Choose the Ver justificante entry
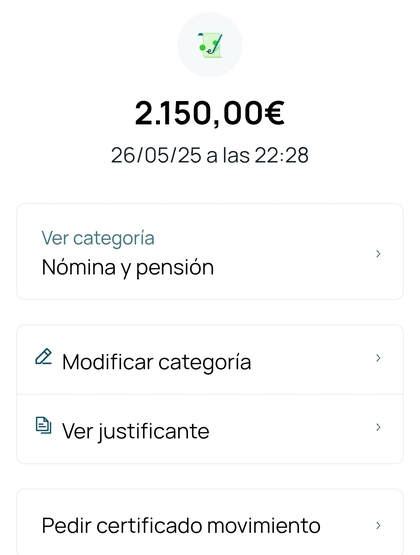The image size is (420, 555). point(210,429)
